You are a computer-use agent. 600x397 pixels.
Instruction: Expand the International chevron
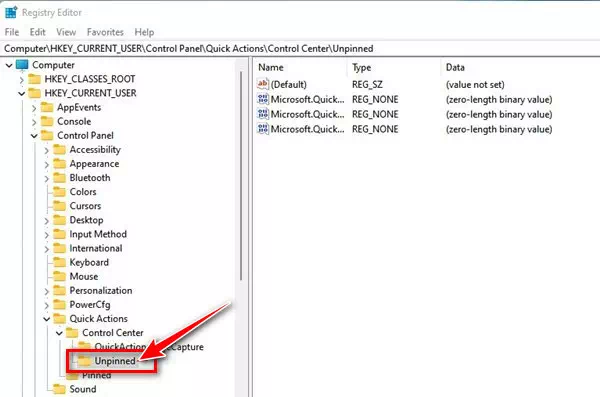click(46, 249)
